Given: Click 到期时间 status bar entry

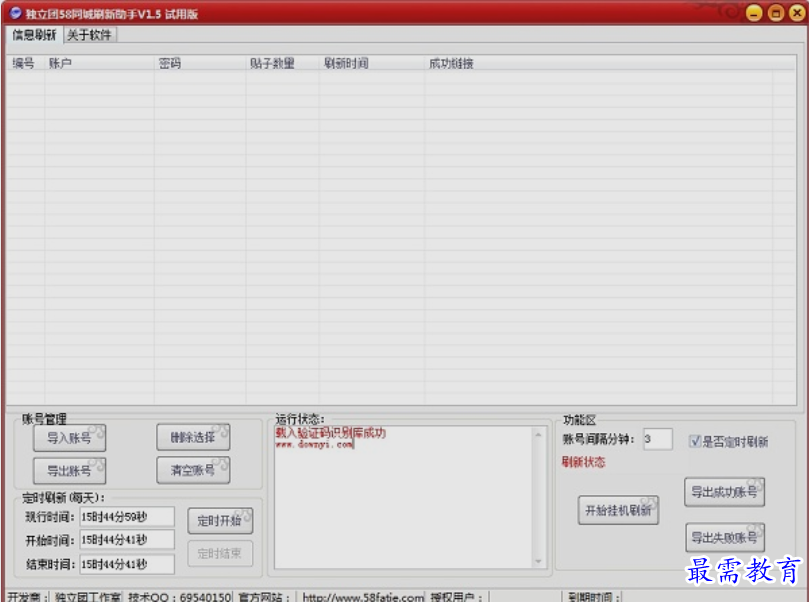Looking at the screenshot, I should pos(594,597).
